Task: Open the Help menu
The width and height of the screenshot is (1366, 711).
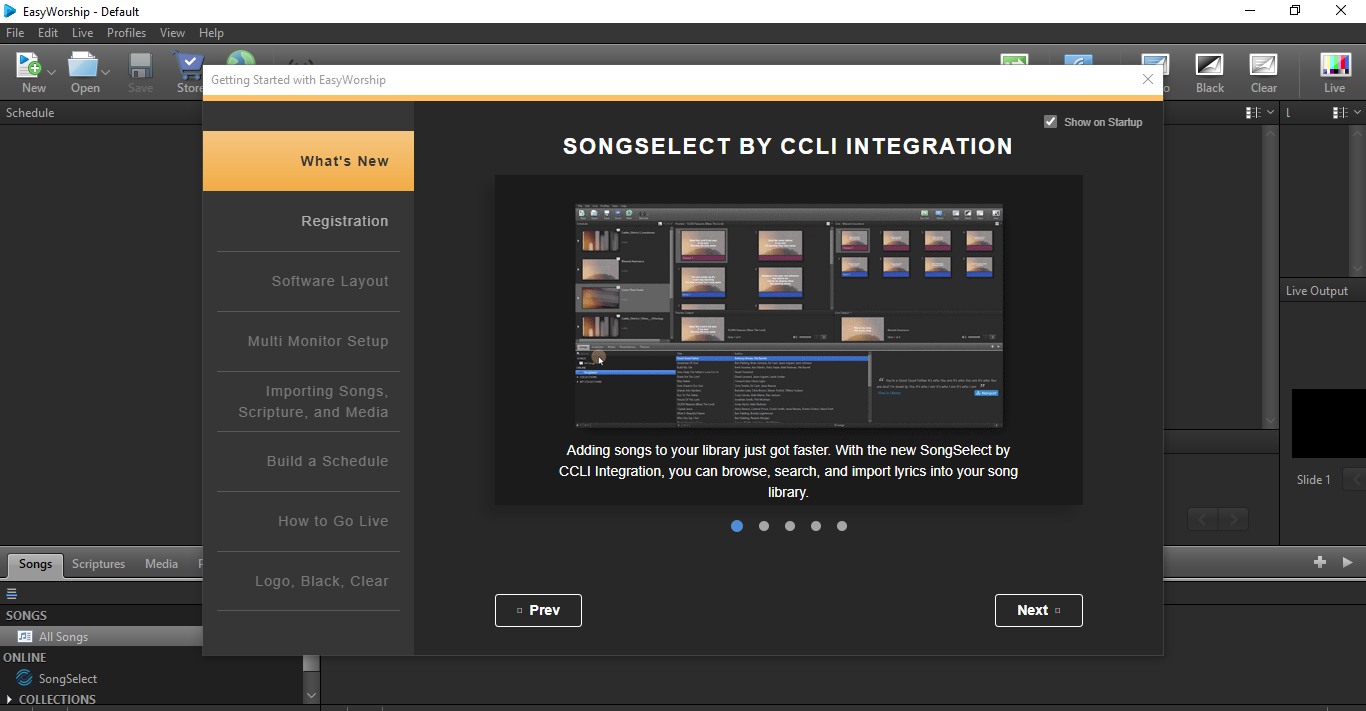Action: 211,33
